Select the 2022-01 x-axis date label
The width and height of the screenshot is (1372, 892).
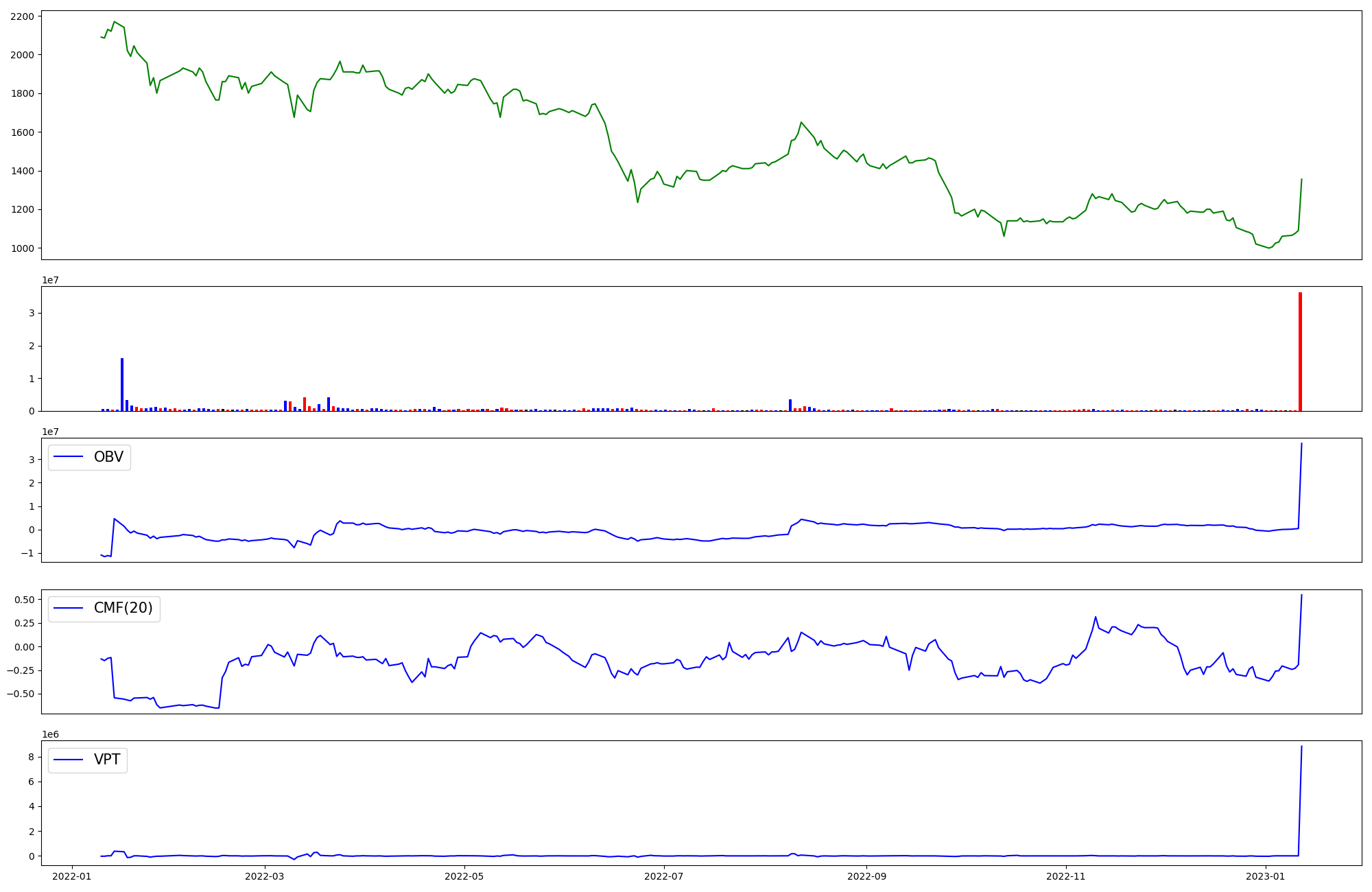[72, 876]
